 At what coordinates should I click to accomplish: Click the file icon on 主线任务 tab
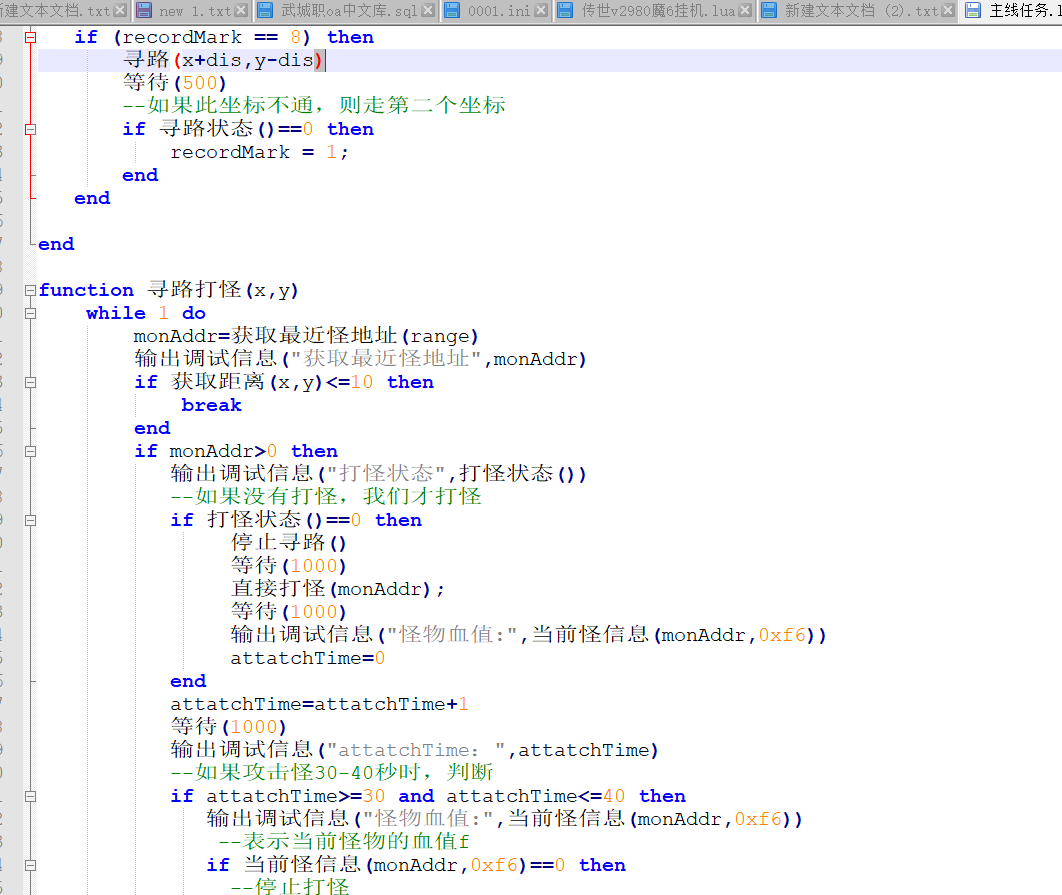click(973, 11)
